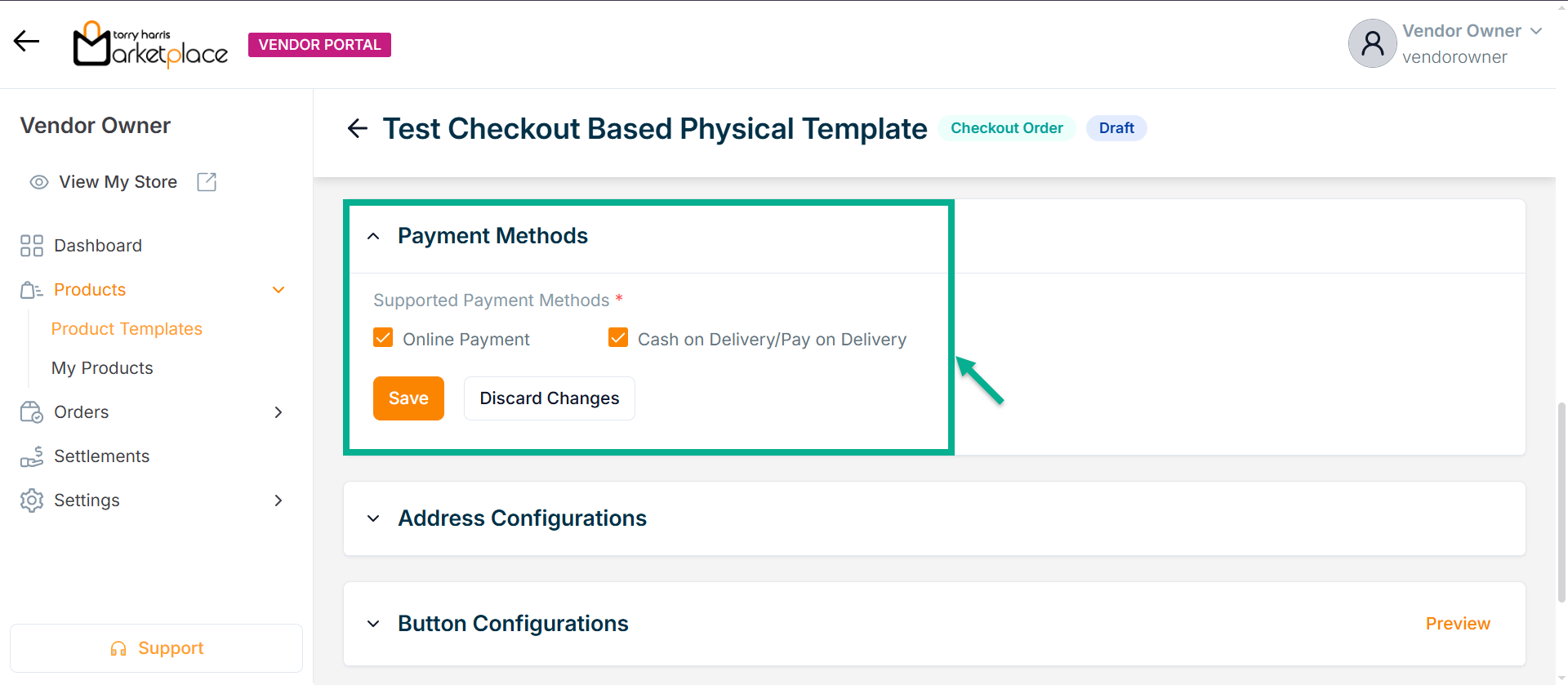Go to My Products in sidebar

coord(102,368)
